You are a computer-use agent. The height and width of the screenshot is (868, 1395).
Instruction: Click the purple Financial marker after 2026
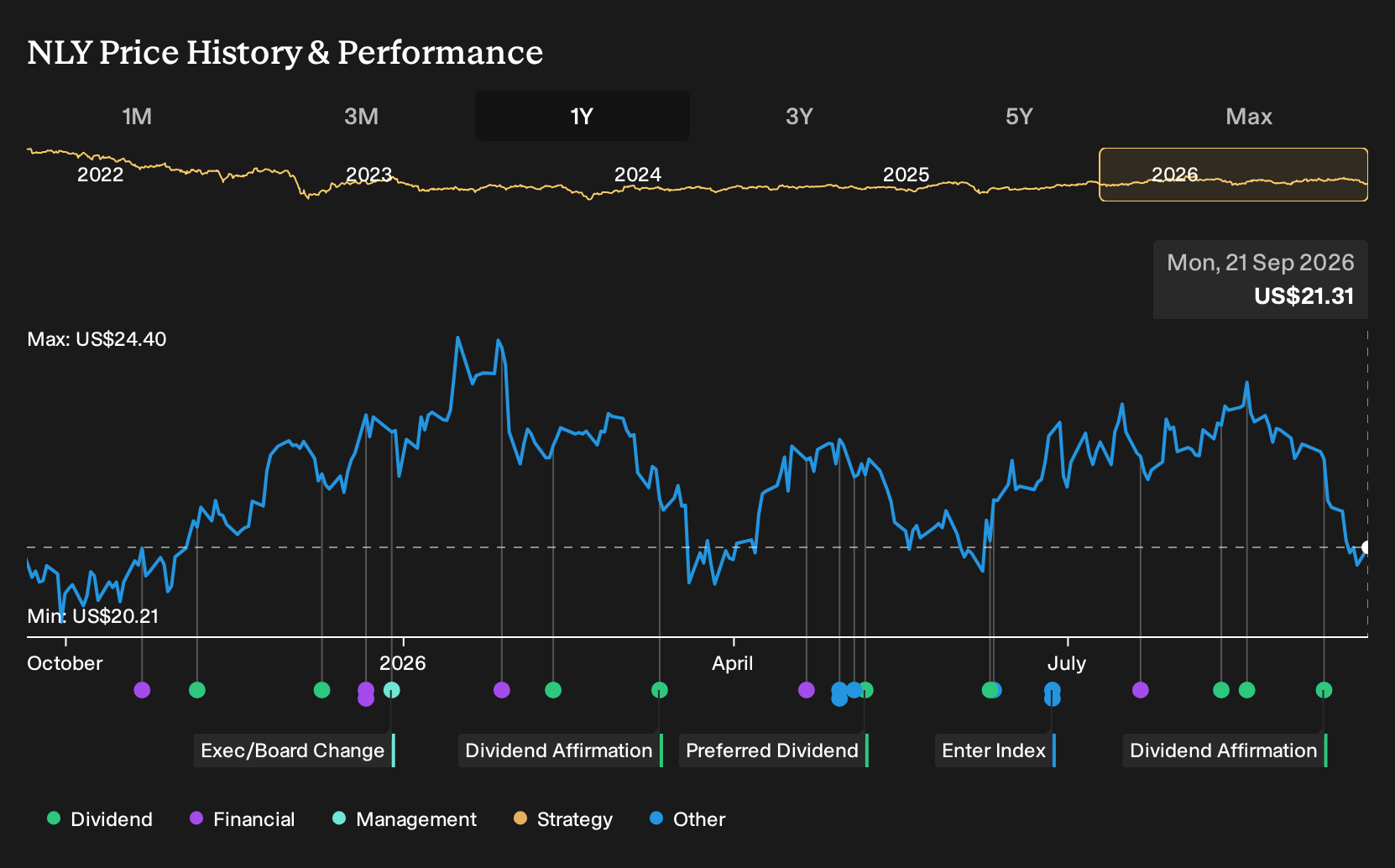tap(502, 690)
